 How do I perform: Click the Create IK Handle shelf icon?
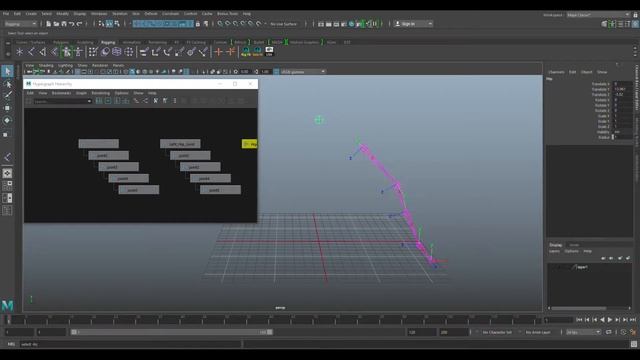[42, 52]
